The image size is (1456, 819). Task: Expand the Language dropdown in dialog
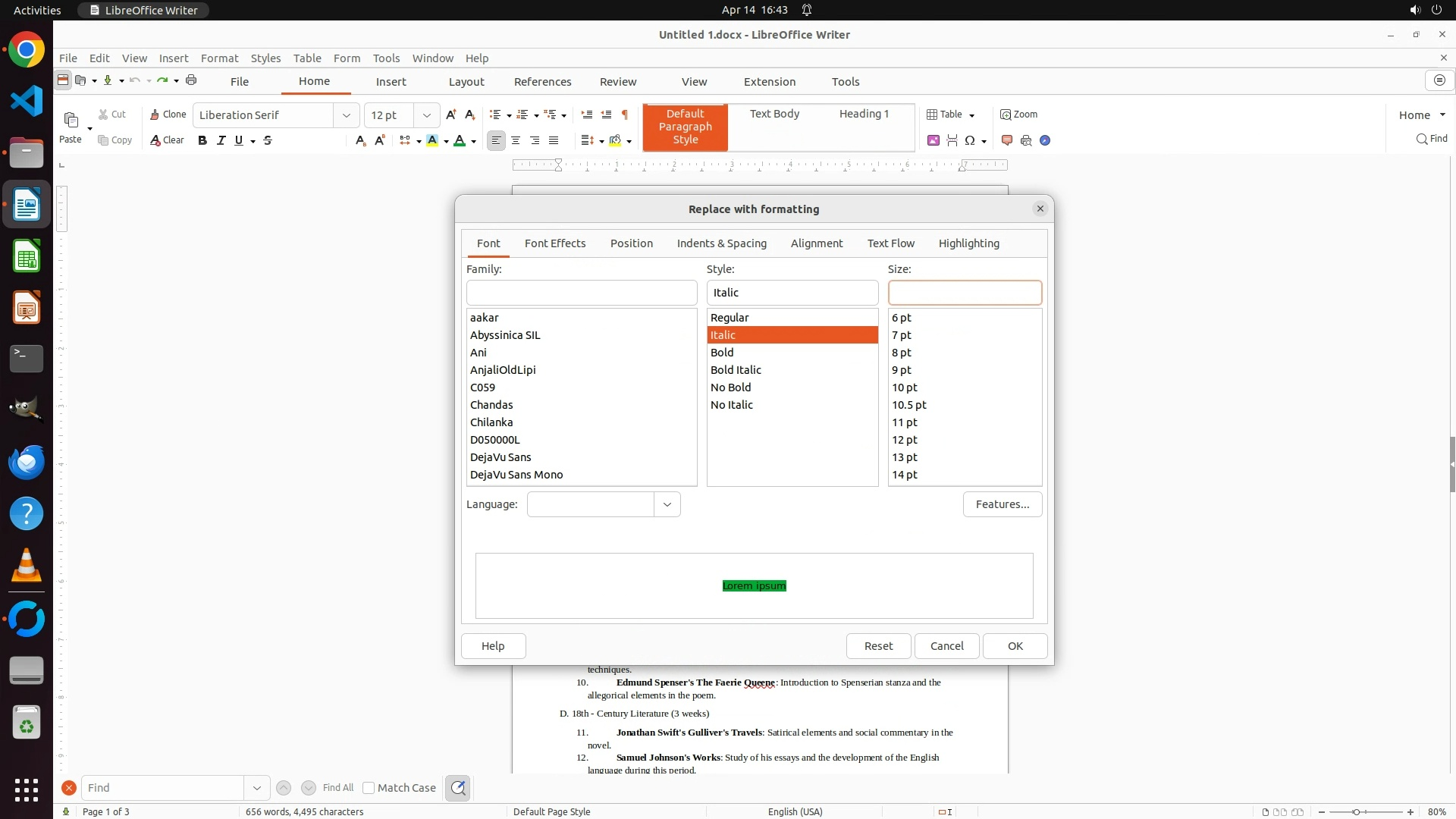pos(667,504)
